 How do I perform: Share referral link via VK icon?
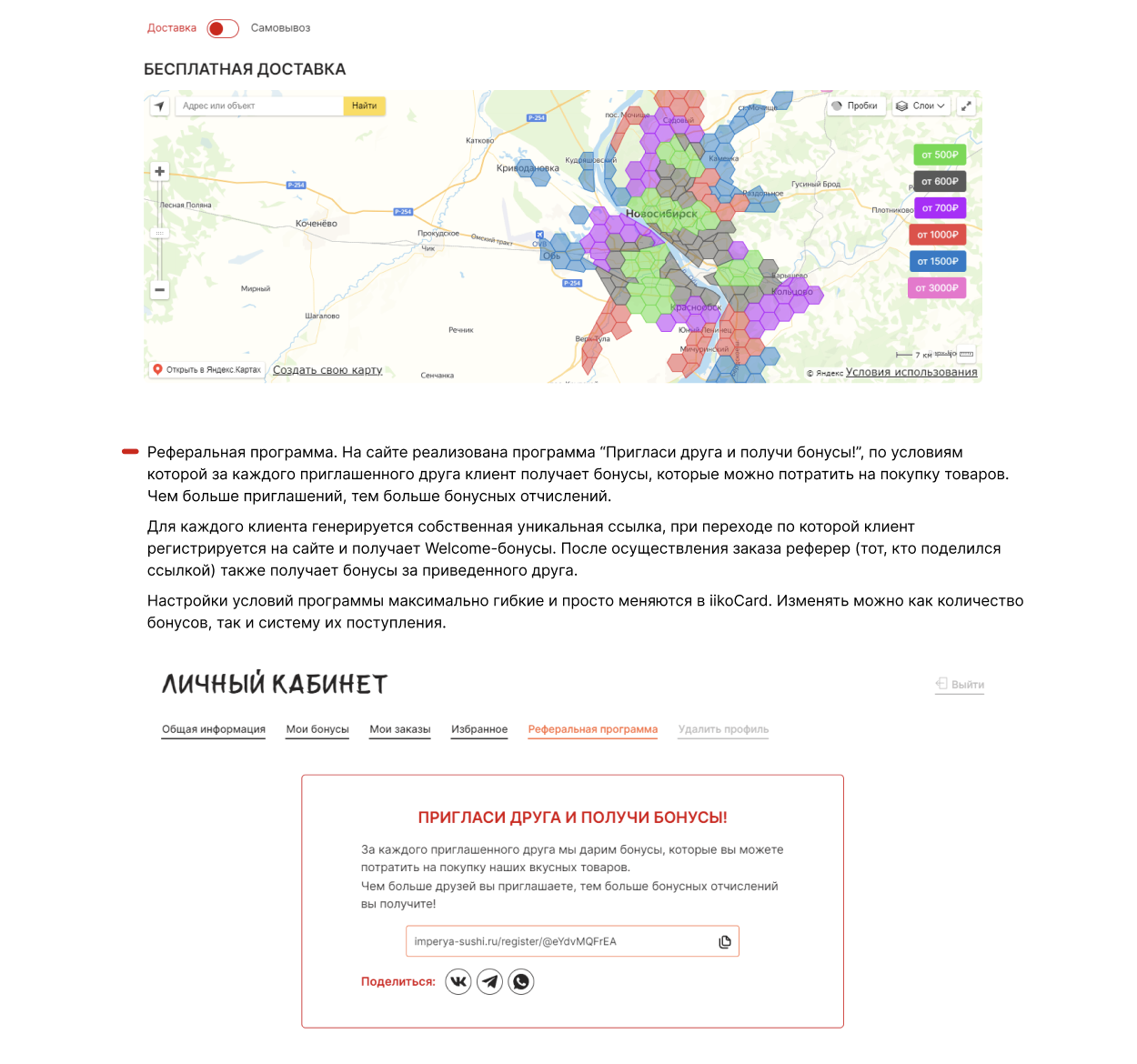pos(458,982)
